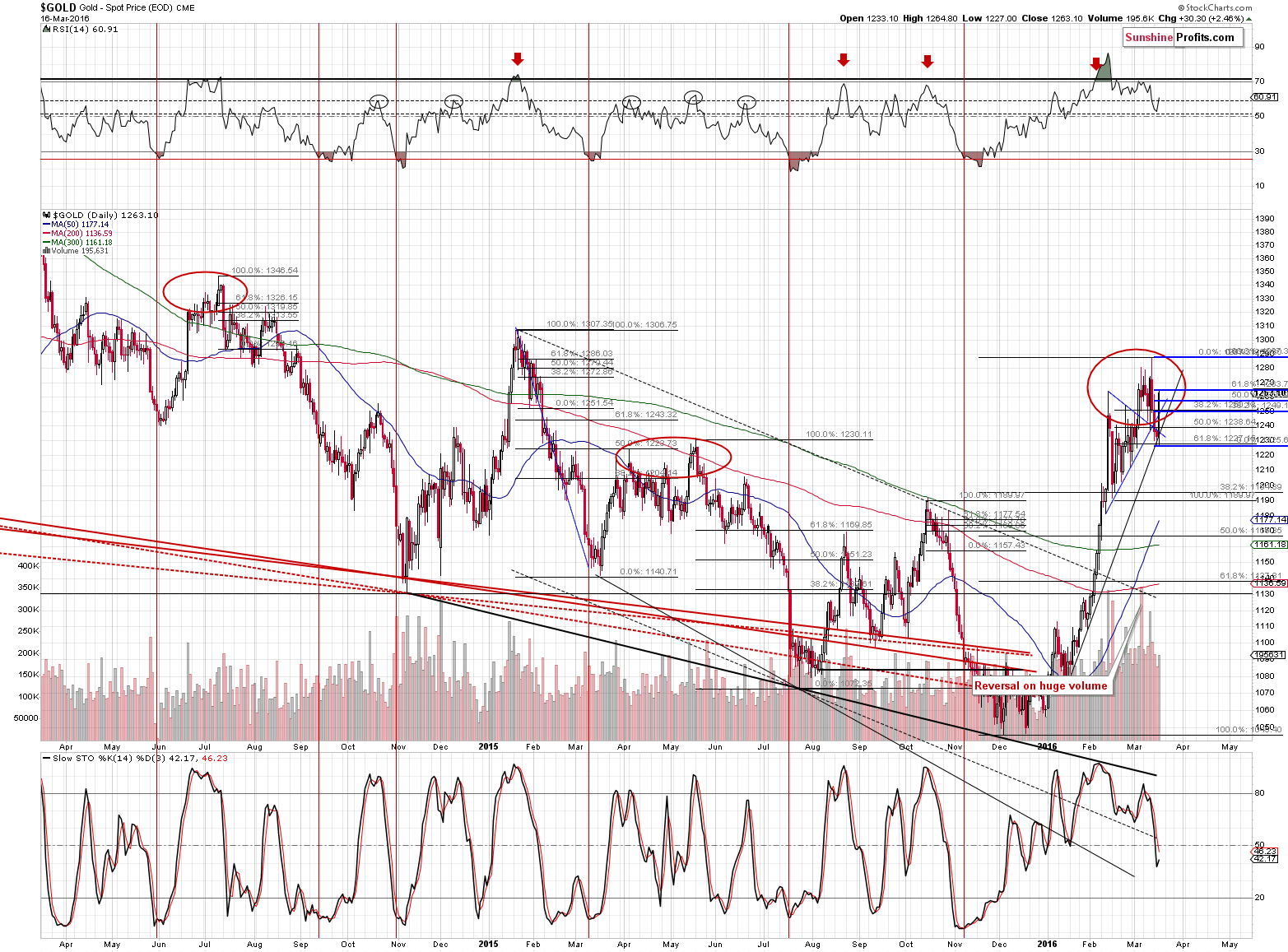Click the 1390 price axis label

pyautogui.click(x=1265, y=218)
